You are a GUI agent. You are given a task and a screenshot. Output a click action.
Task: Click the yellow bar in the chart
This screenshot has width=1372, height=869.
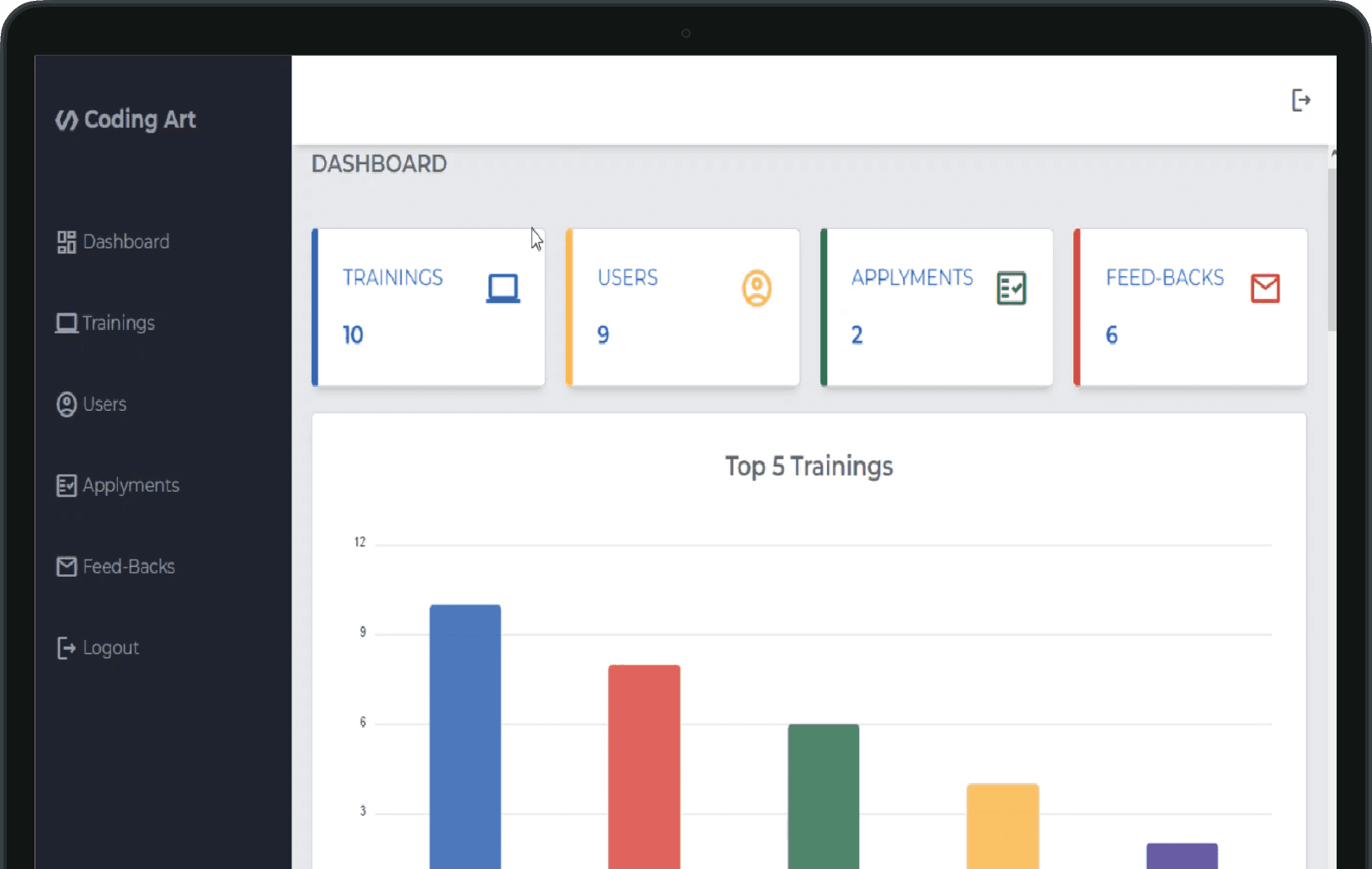[1002, 826]
